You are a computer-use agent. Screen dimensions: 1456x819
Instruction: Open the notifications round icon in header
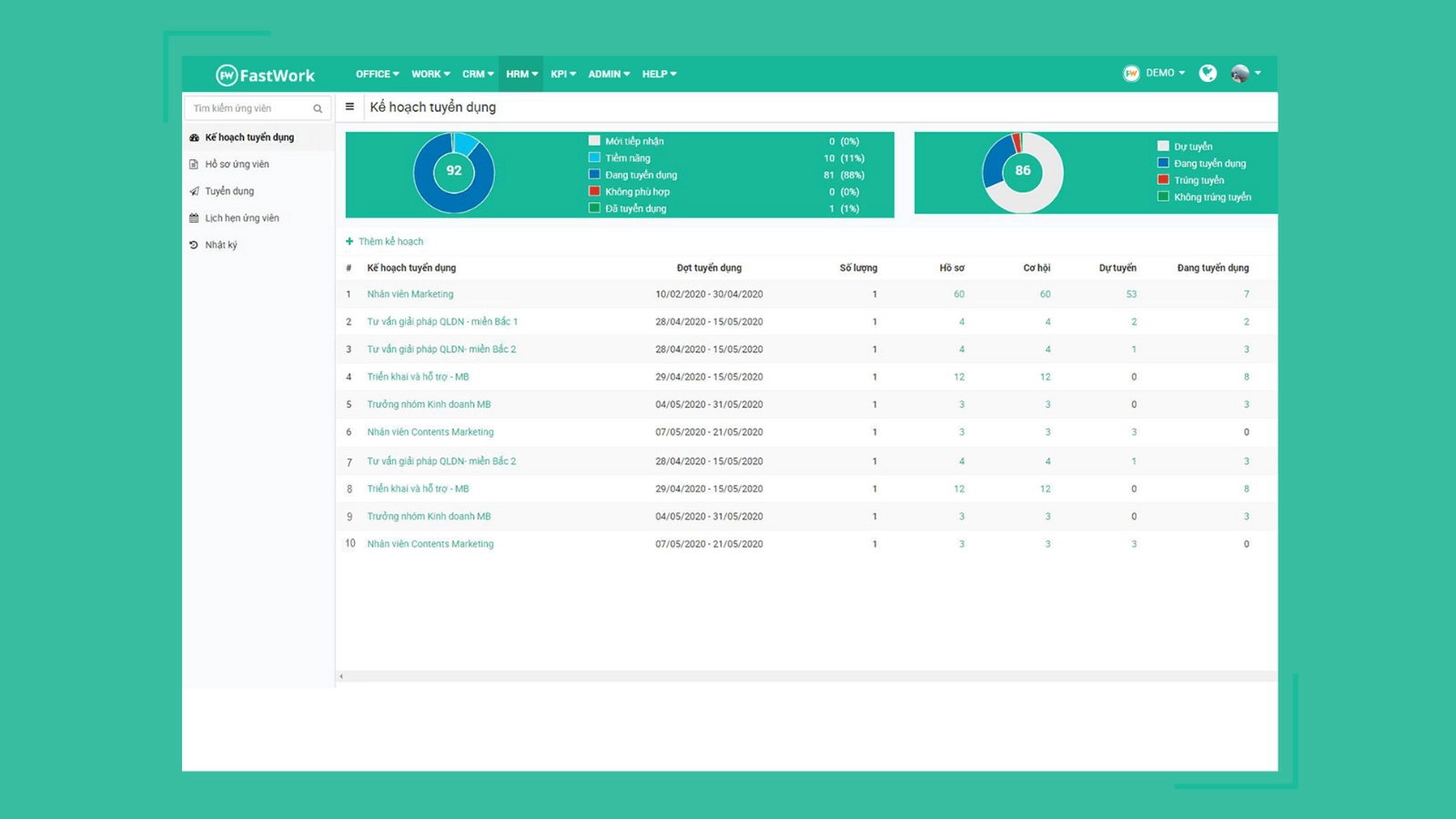tap(1208, 74)
